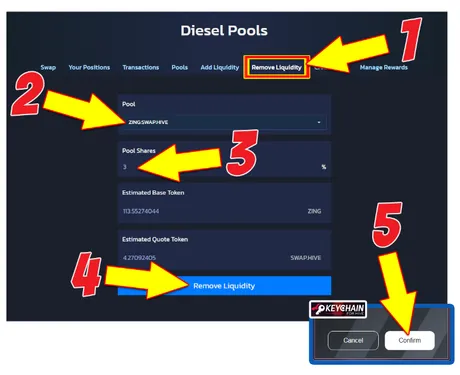Switch to Your Positions tab
This screenshot has width=460, height=375.
tap(89, 67)
